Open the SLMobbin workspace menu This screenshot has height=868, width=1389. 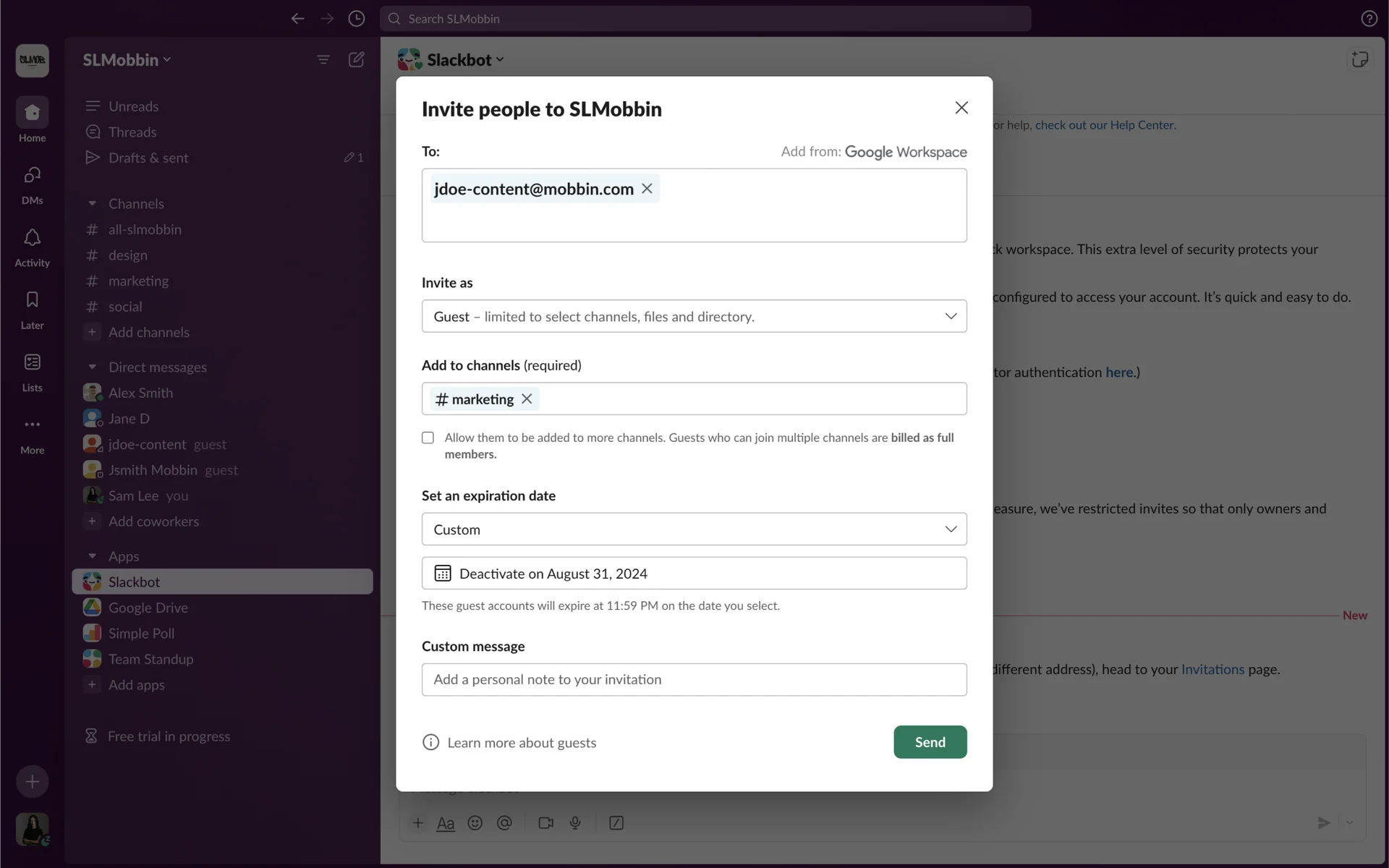(x=127, y=60)
